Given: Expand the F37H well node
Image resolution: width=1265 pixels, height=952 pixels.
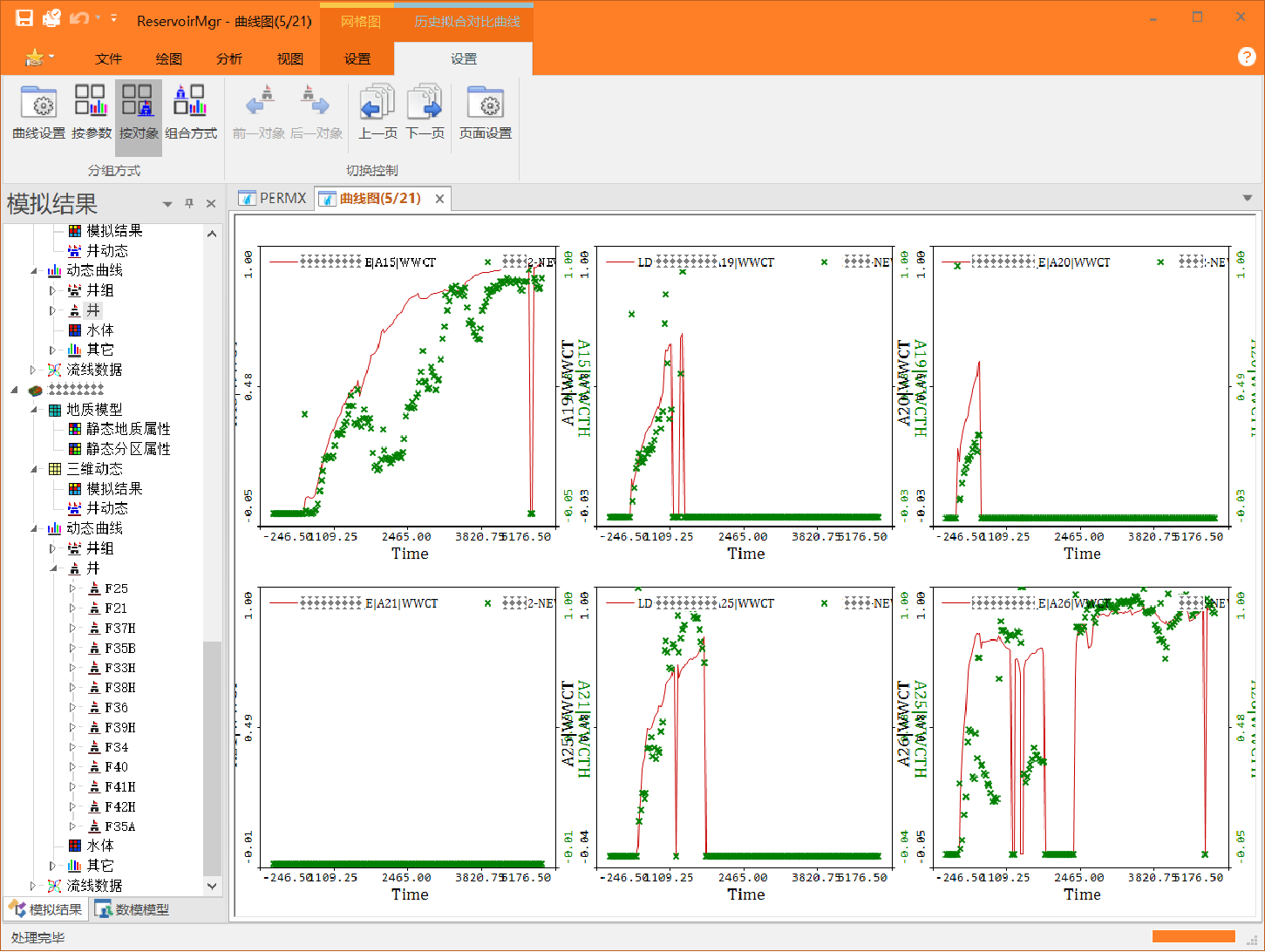Looking at the screenshot, I should click(73, 629).
